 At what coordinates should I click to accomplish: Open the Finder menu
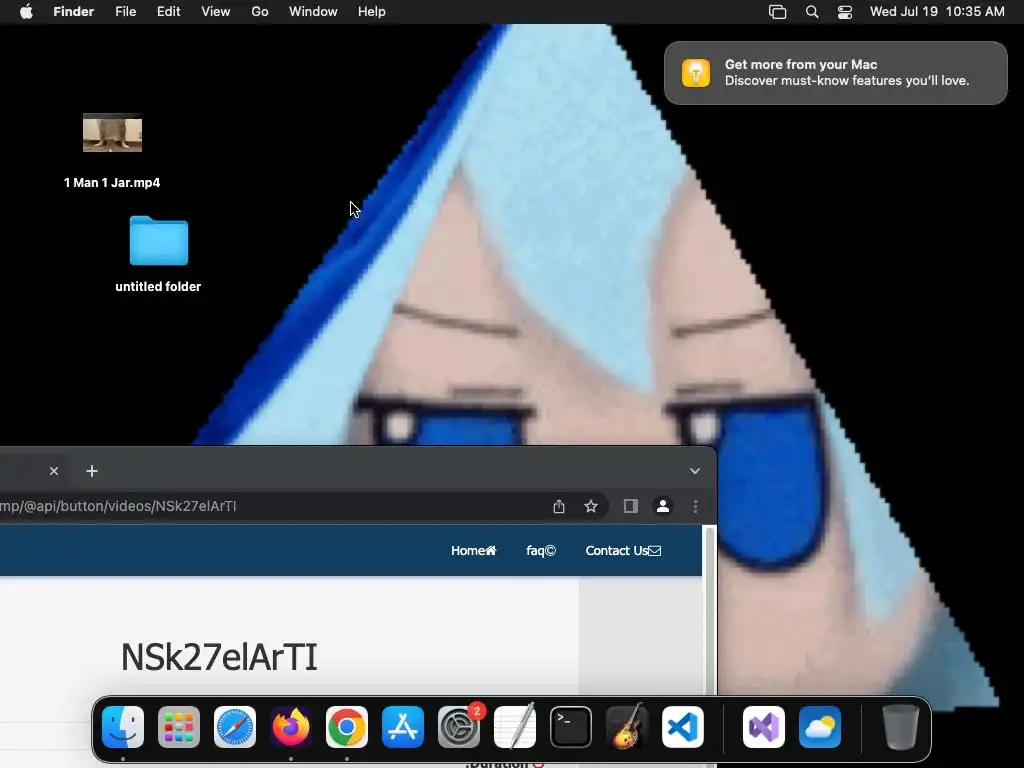[x=73, y=12]
